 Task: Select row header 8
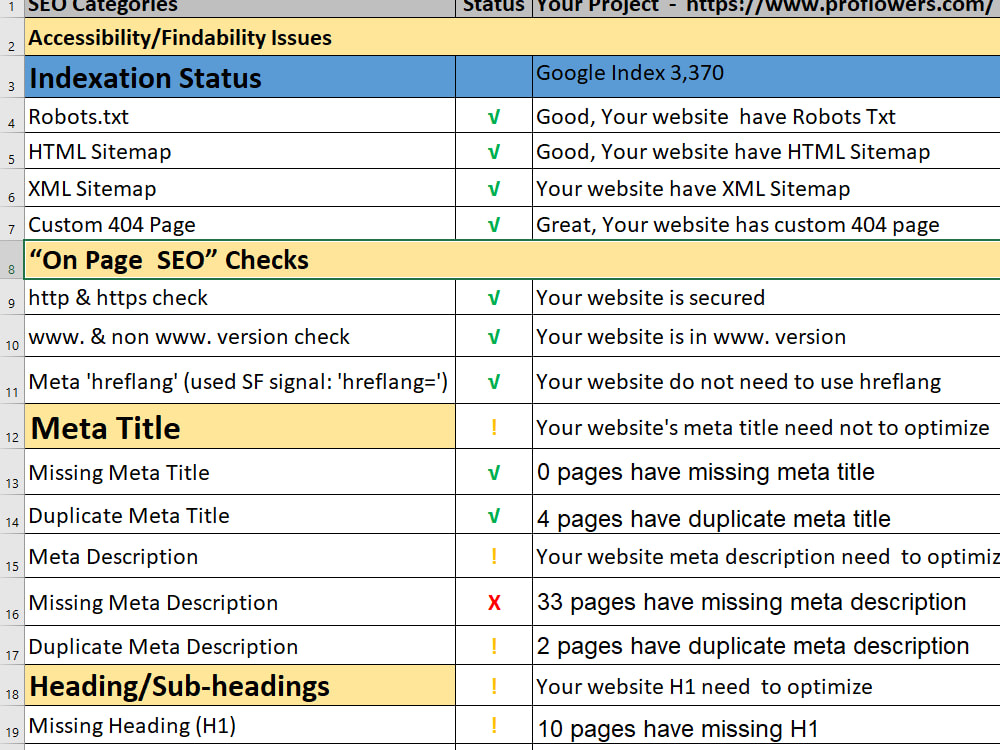click(11, 260)
